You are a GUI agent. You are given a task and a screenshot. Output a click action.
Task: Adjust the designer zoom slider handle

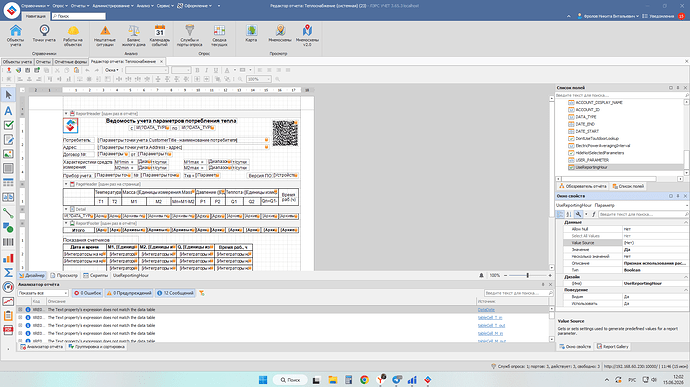pyautogui.click(x=528, y=276)
